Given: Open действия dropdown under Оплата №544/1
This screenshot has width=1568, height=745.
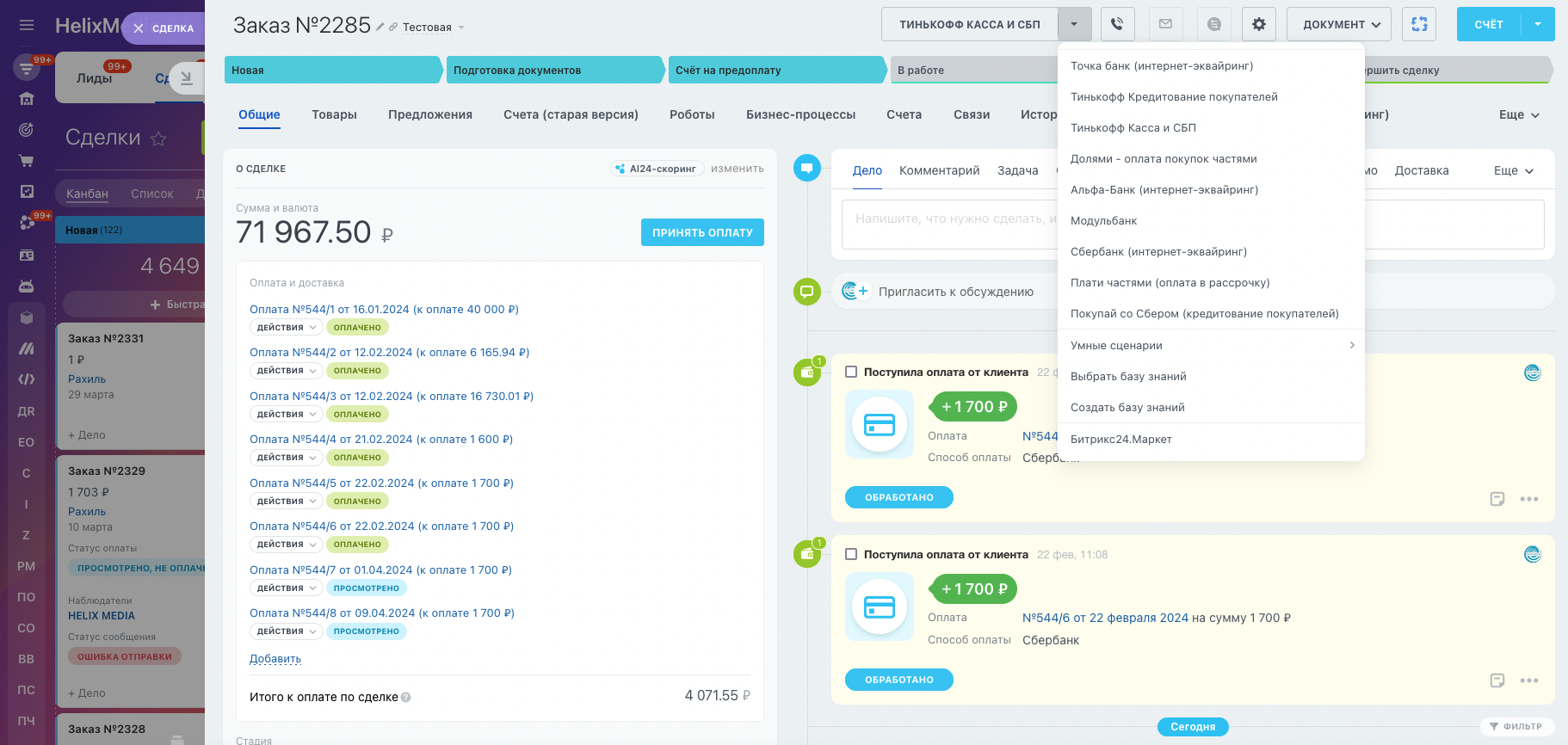Looking at the screenshot, I should pos(287,328).
